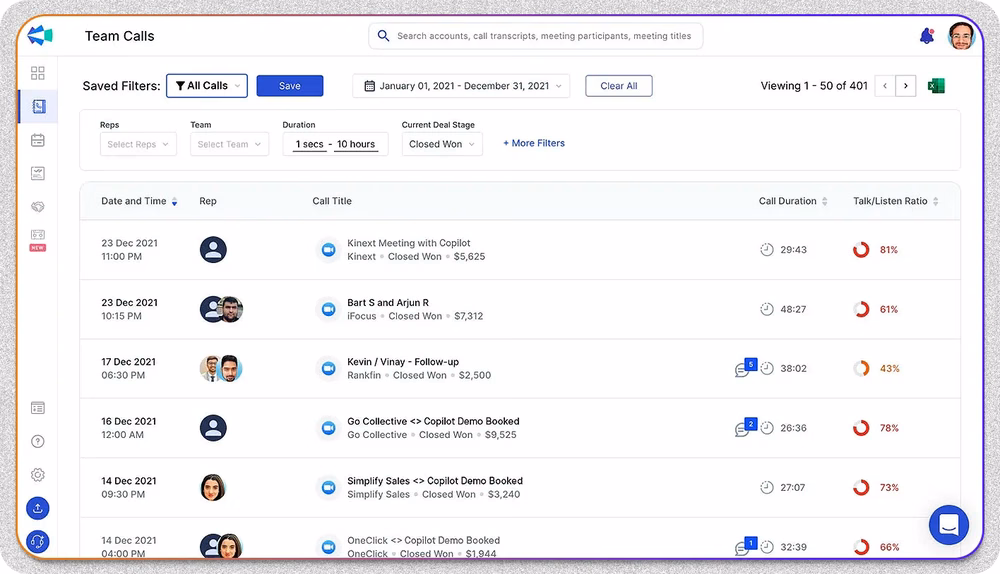Screen dimensions: 1000x574
Task: Open the sidebar icon marked NEW
Action: tap(38, 240)
